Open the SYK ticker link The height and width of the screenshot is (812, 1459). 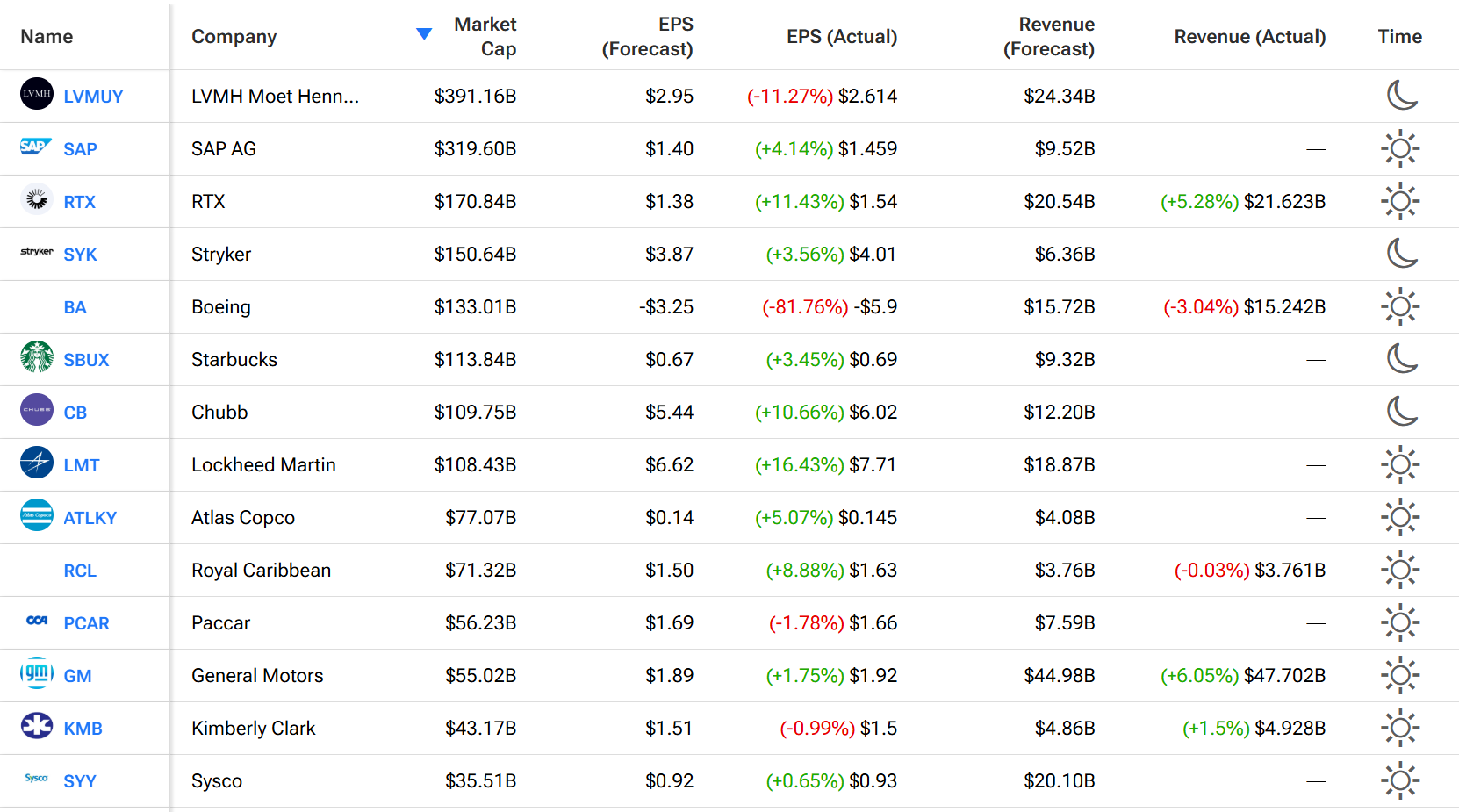pos(80,255)
